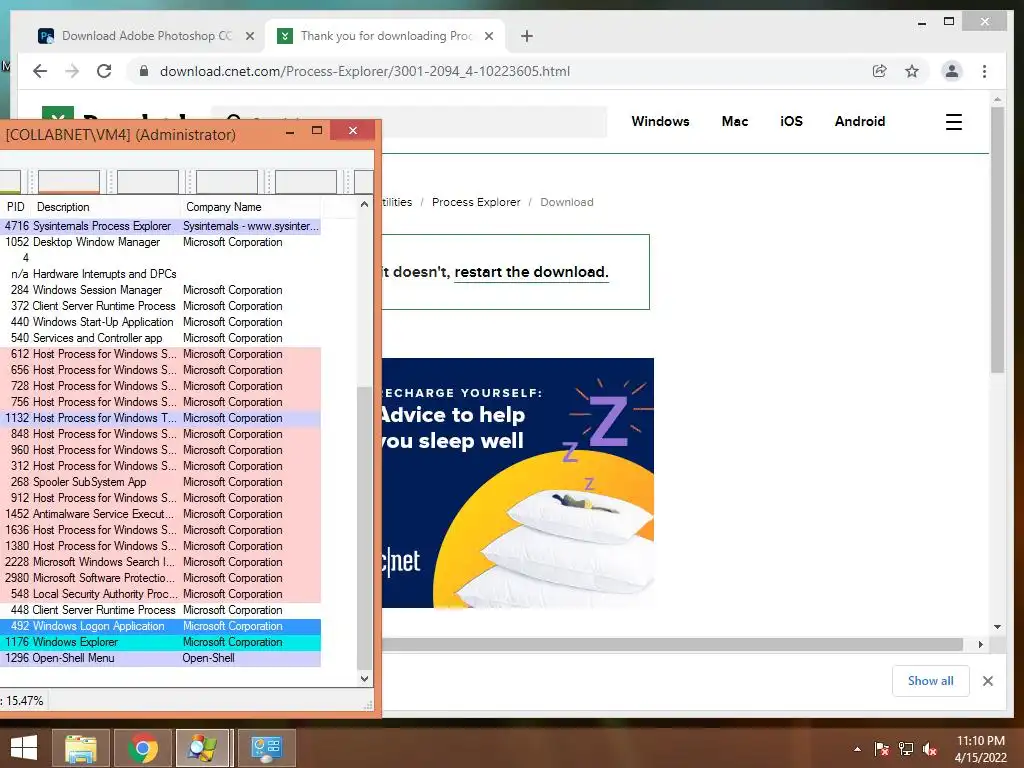Click the restart the download link
The height and width of the screenshot is (768, 1024).
pos(531,272)
